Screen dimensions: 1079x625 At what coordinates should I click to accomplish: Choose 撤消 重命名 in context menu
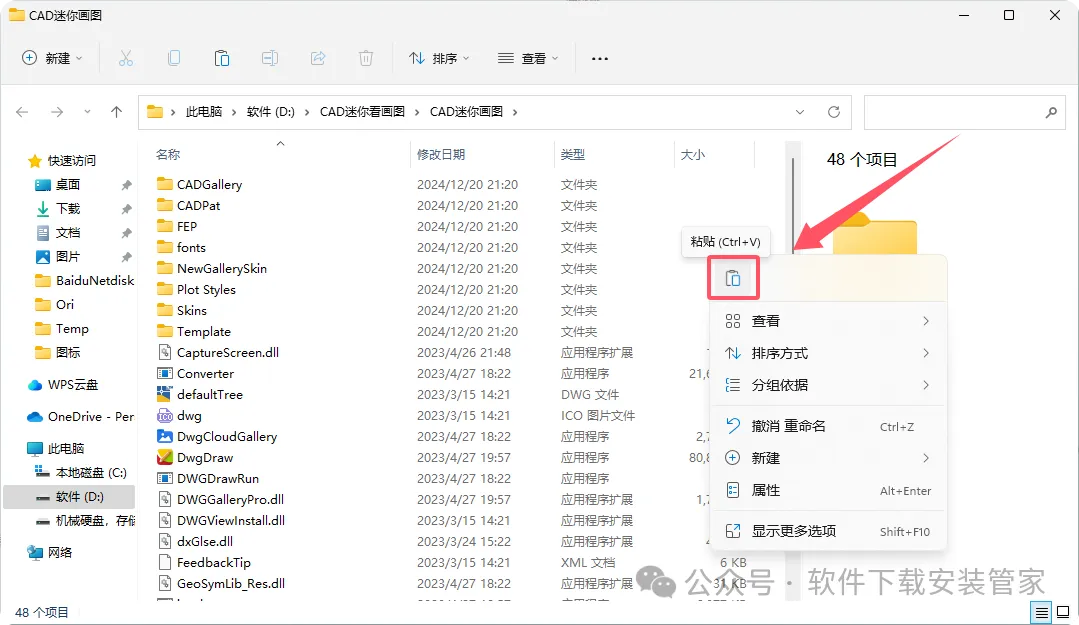pyautogui.click(x=828, y=426)
